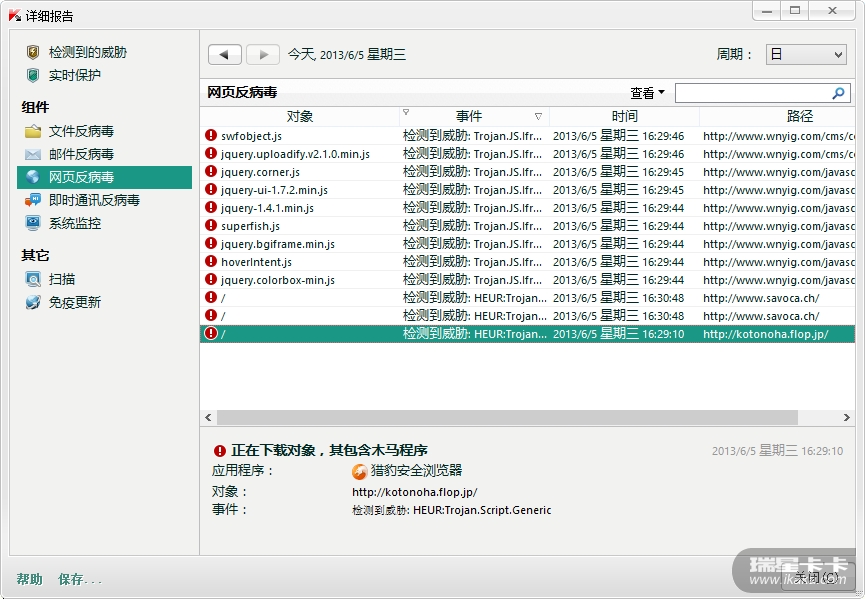
Task: Open the 扫描 report
Action: (61, 280)
